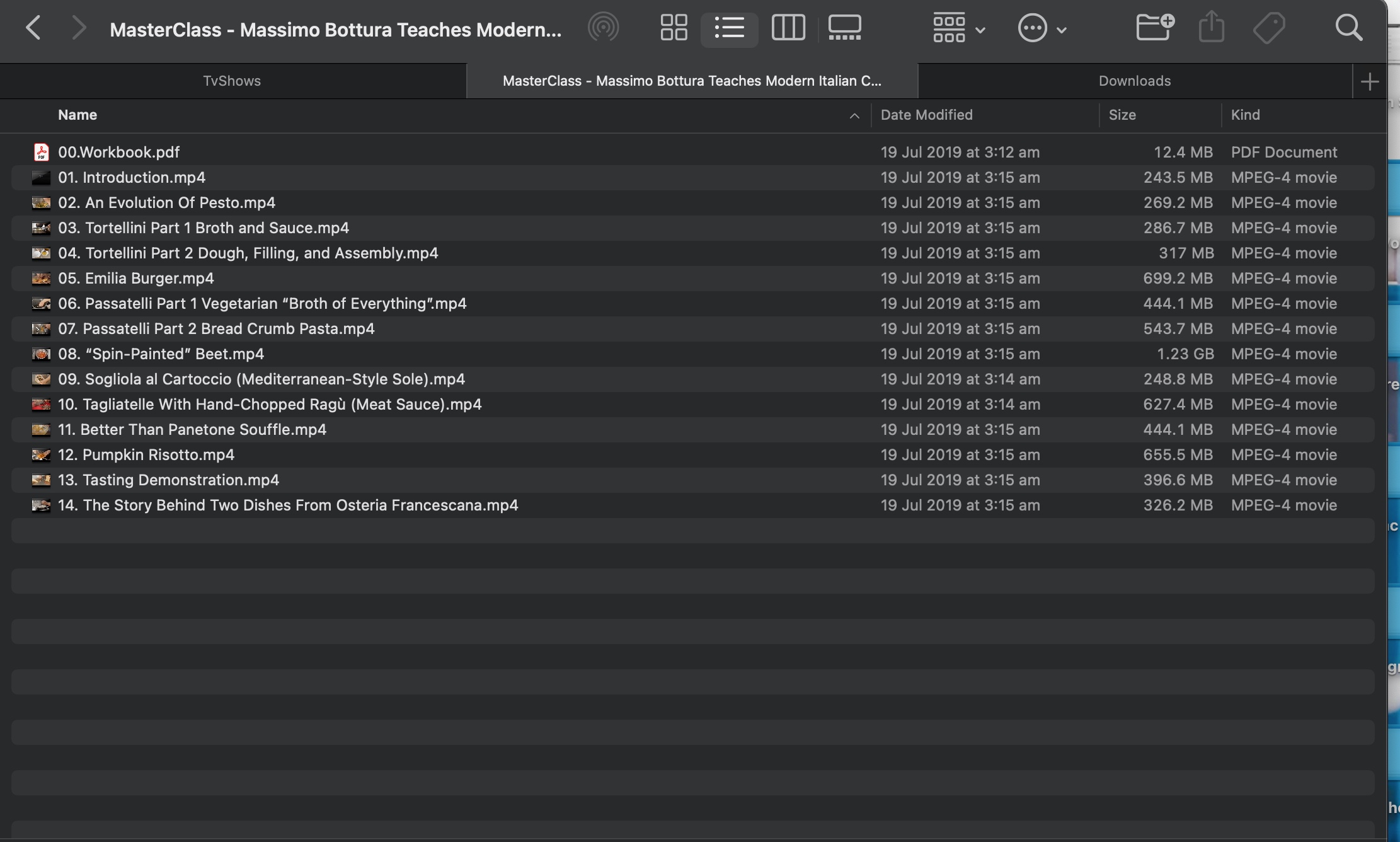Add a new Finder tab
The width and height of the screenshot is (1400, 842).
pyautogui.click(x=1369, y=81)
